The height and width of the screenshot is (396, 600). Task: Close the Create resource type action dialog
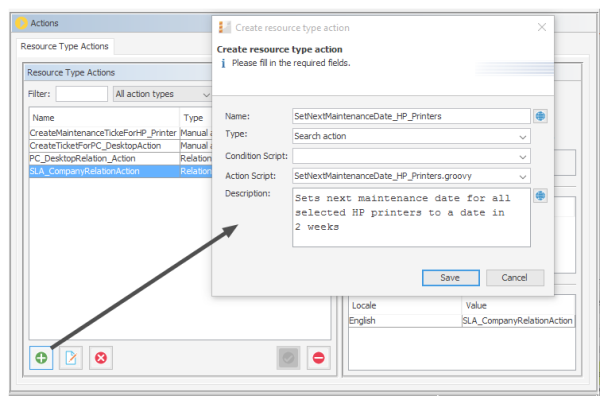click(542, 27)
